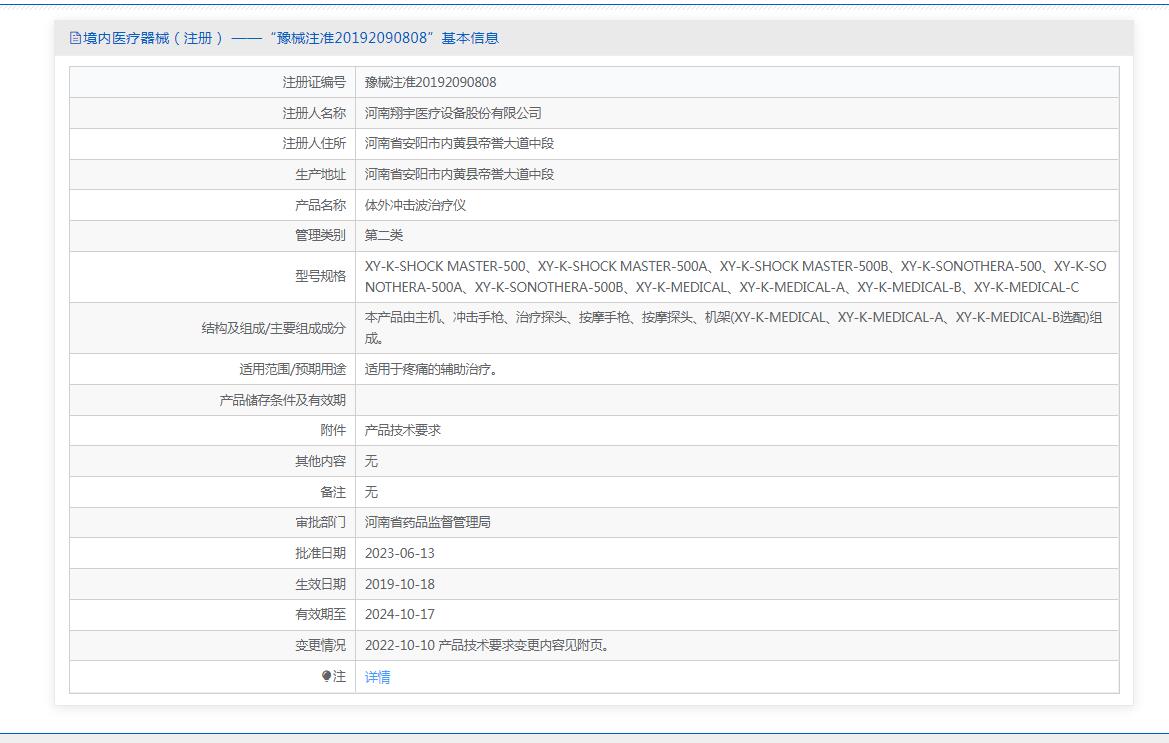Click the 无 value in 其他内容 row
This screenshot has width=1169, height=743.
point(371,461)
